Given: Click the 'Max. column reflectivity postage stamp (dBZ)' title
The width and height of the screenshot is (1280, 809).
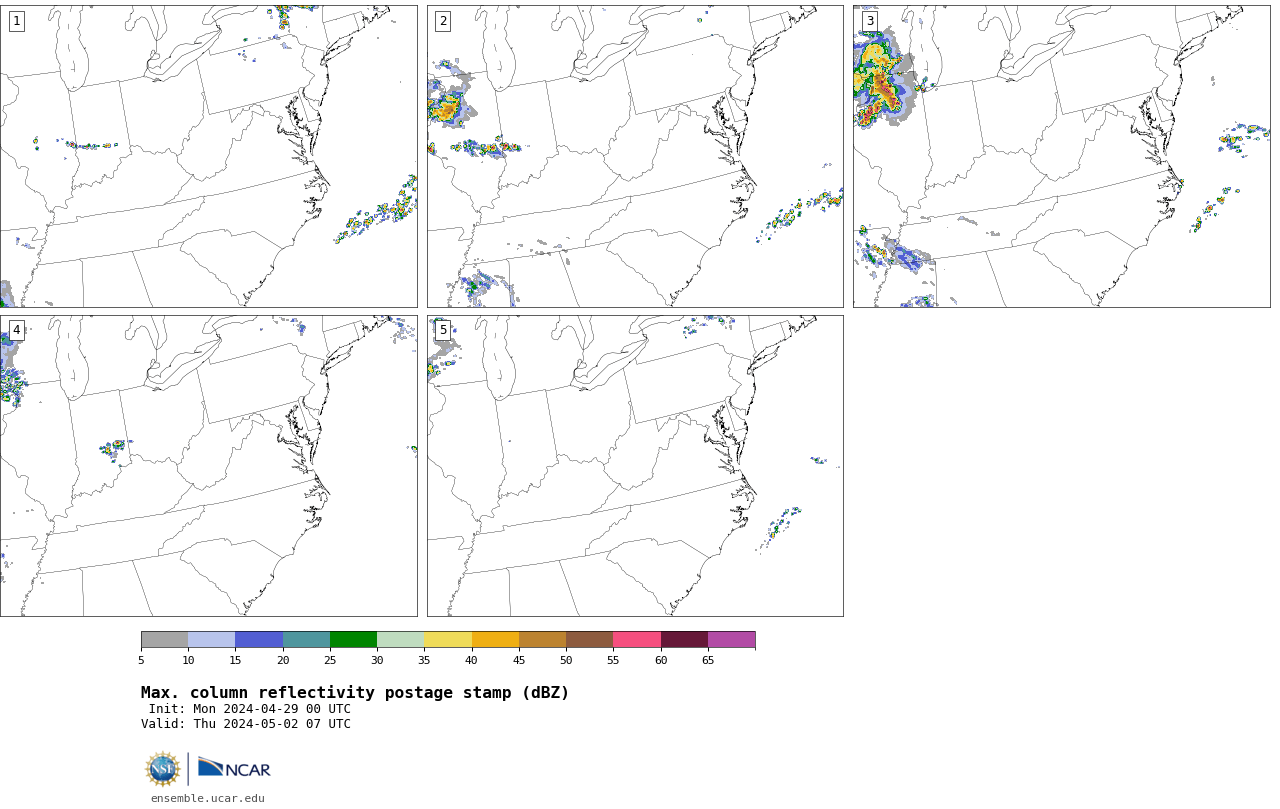Looking at the screenshot, I should click(x=355, y=693).
